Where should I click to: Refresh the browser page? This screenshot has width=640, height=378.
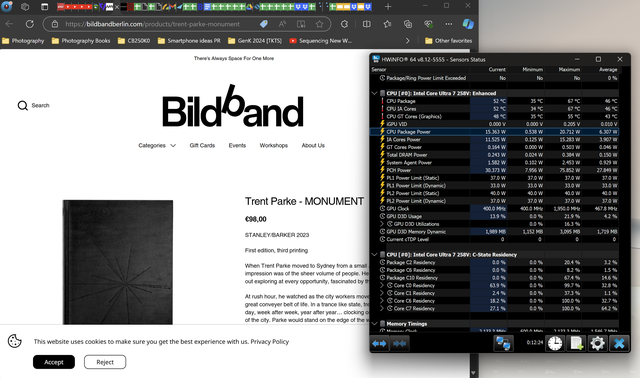click(x=30, y=24)
